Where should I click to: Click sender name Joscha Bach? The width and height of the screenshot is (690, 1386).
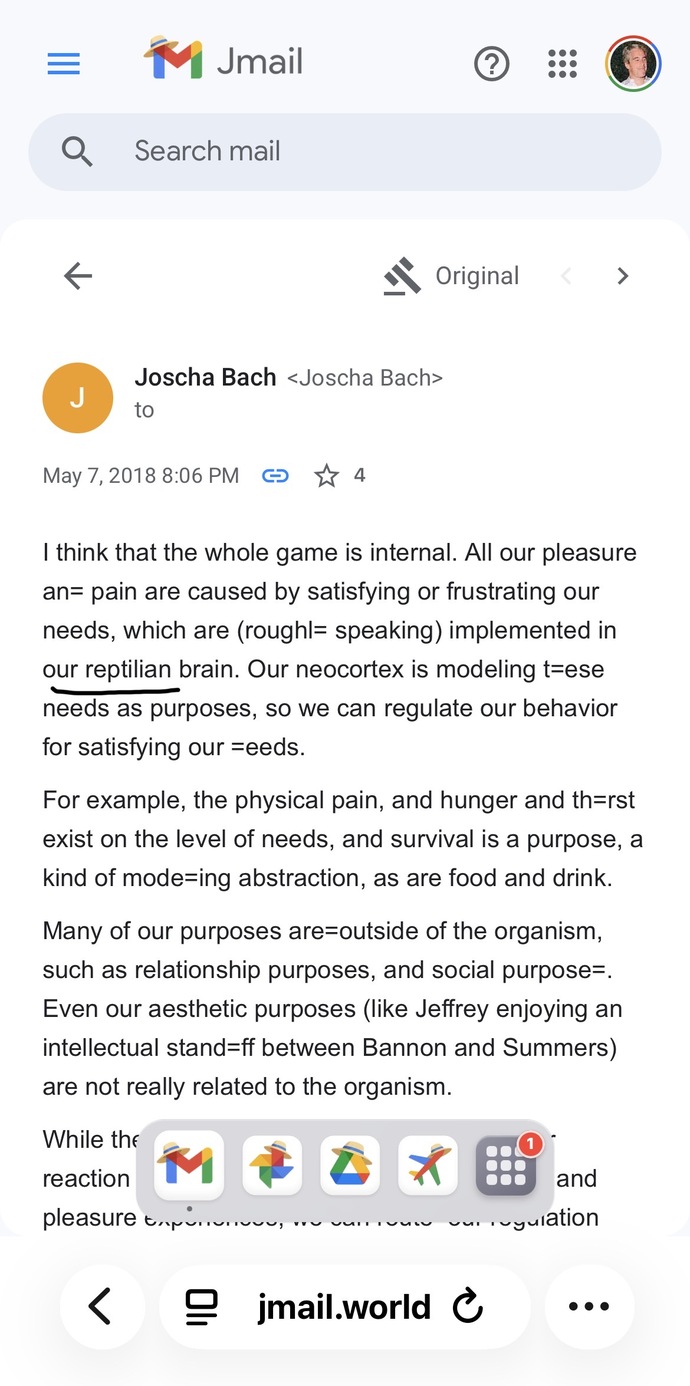(x=205, y=377)
